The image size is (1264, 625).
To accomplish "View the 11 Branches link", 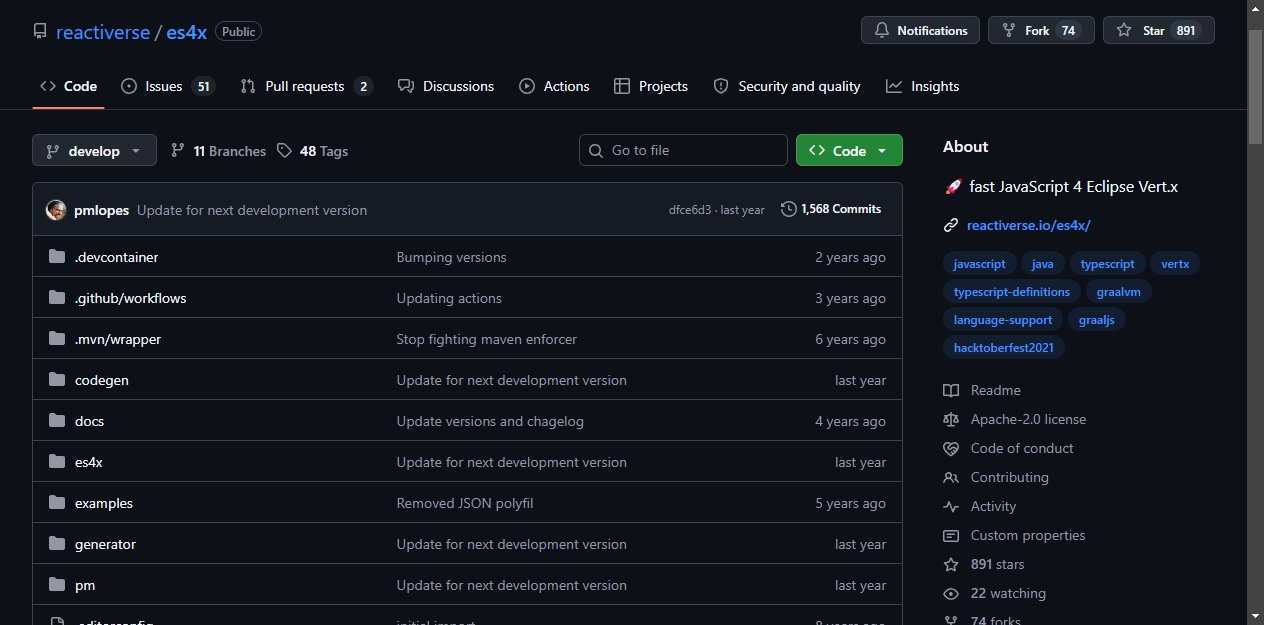I will click(x=218, y=151).
